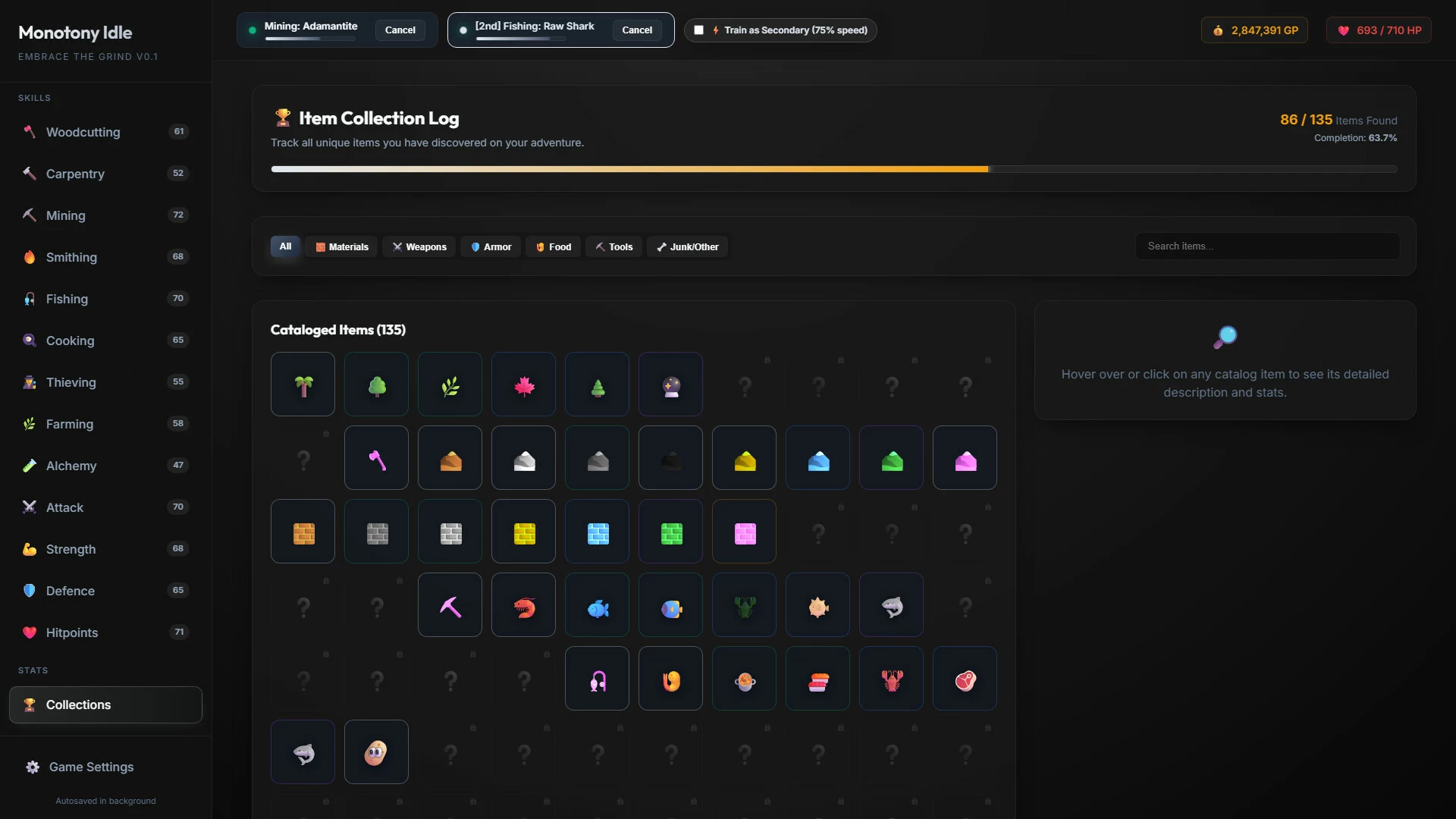The image size is (1456, 819).
Task: Click the red lobster item tile
Action: tap(891, 678)
